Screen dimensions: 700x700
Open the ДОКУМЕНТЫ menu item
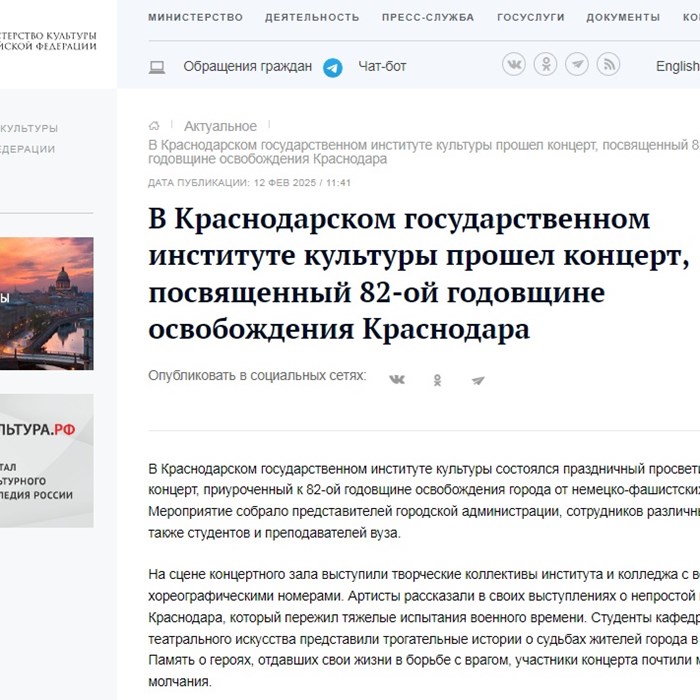tap(623, 17)
